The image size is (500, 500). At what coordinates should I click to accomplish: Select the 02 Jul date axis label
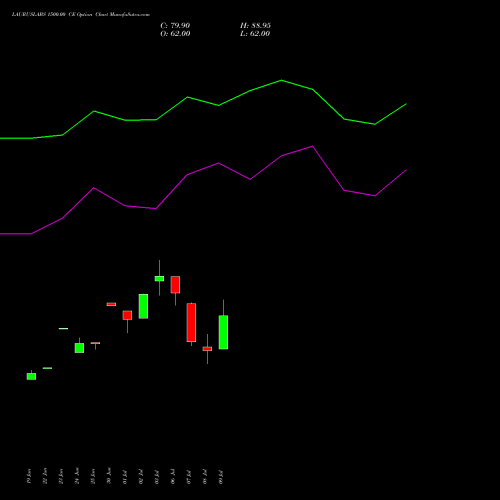point(141,477)
